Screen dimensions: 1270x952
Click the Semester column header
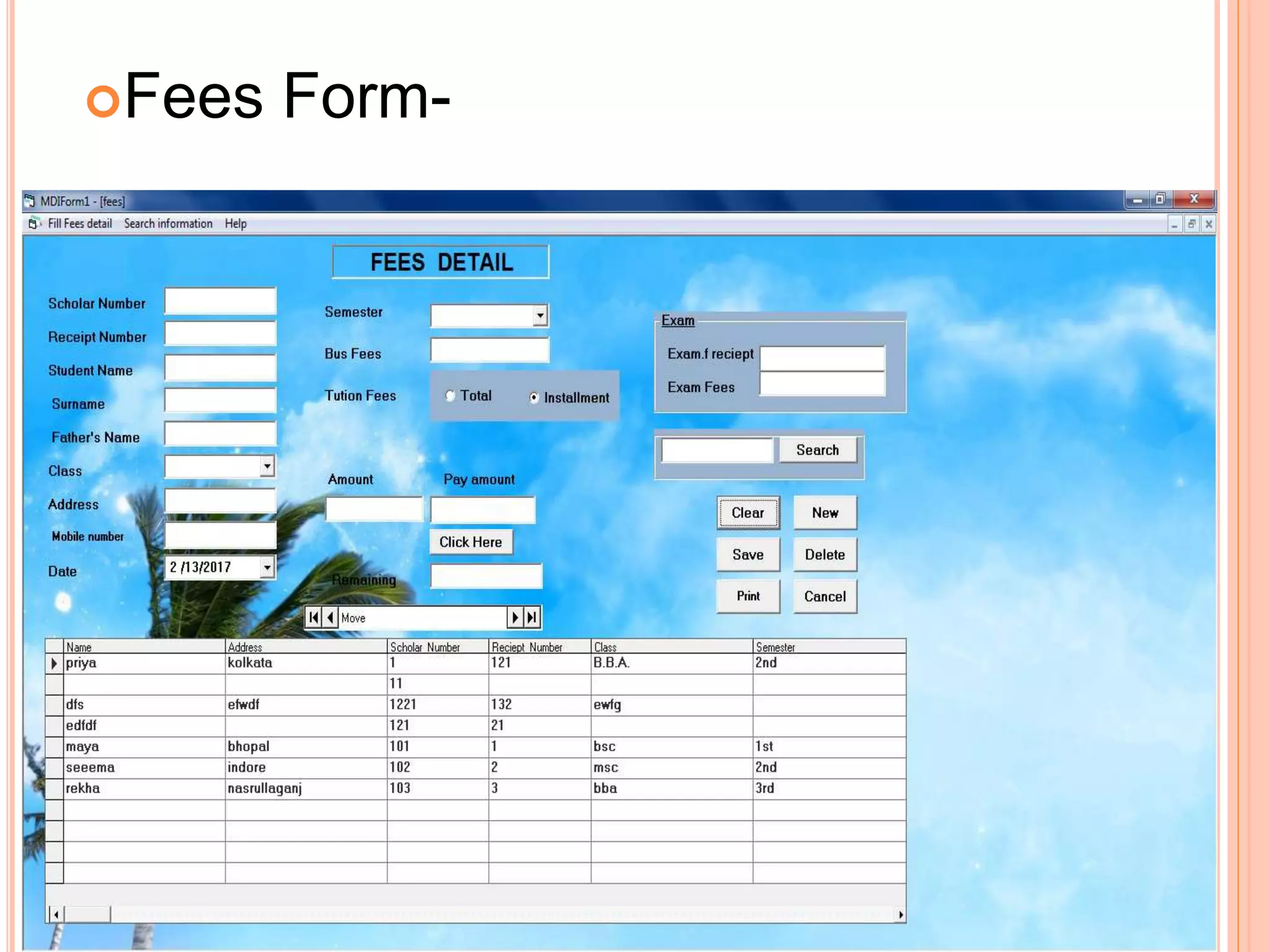[x=829, y=646]
